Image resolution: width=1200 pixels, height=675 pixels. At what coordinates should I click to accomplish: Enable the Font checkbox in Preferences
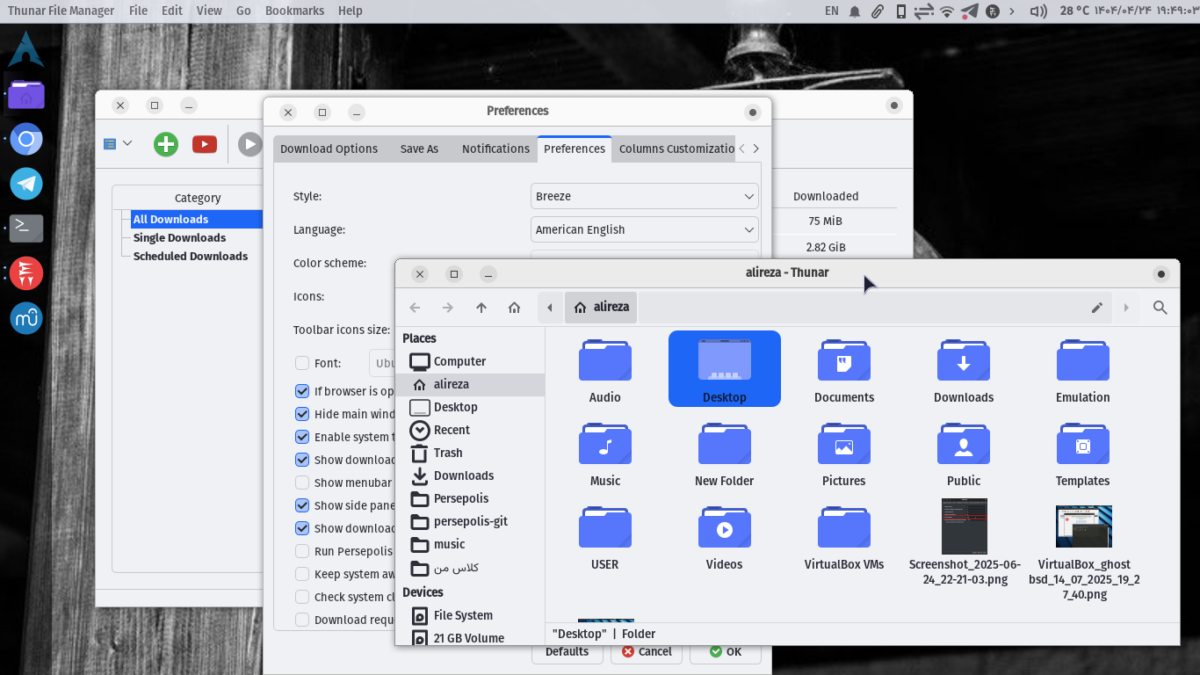tap(302, 363)
